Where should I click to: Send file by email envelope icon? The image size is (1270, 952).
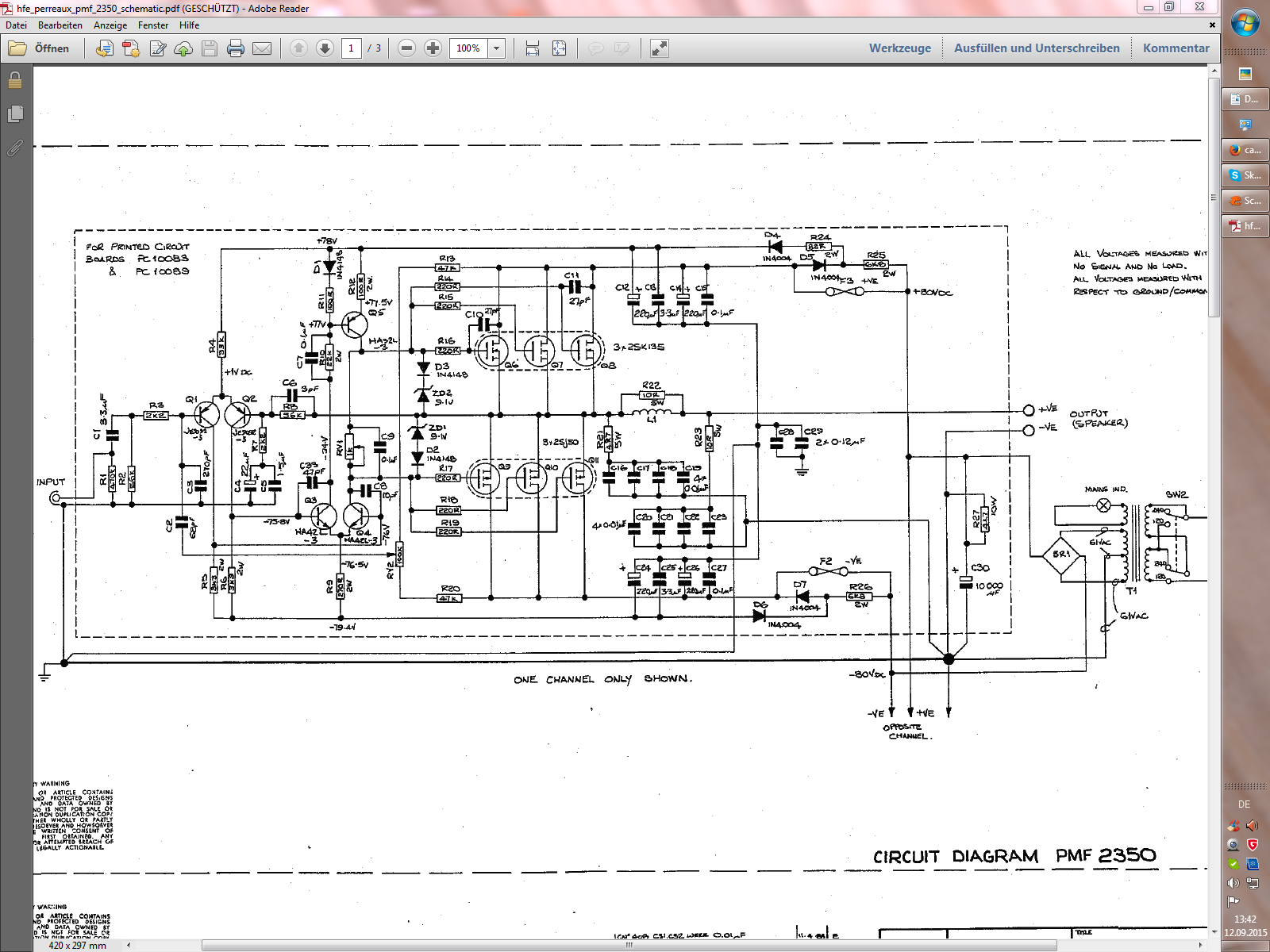262,48
